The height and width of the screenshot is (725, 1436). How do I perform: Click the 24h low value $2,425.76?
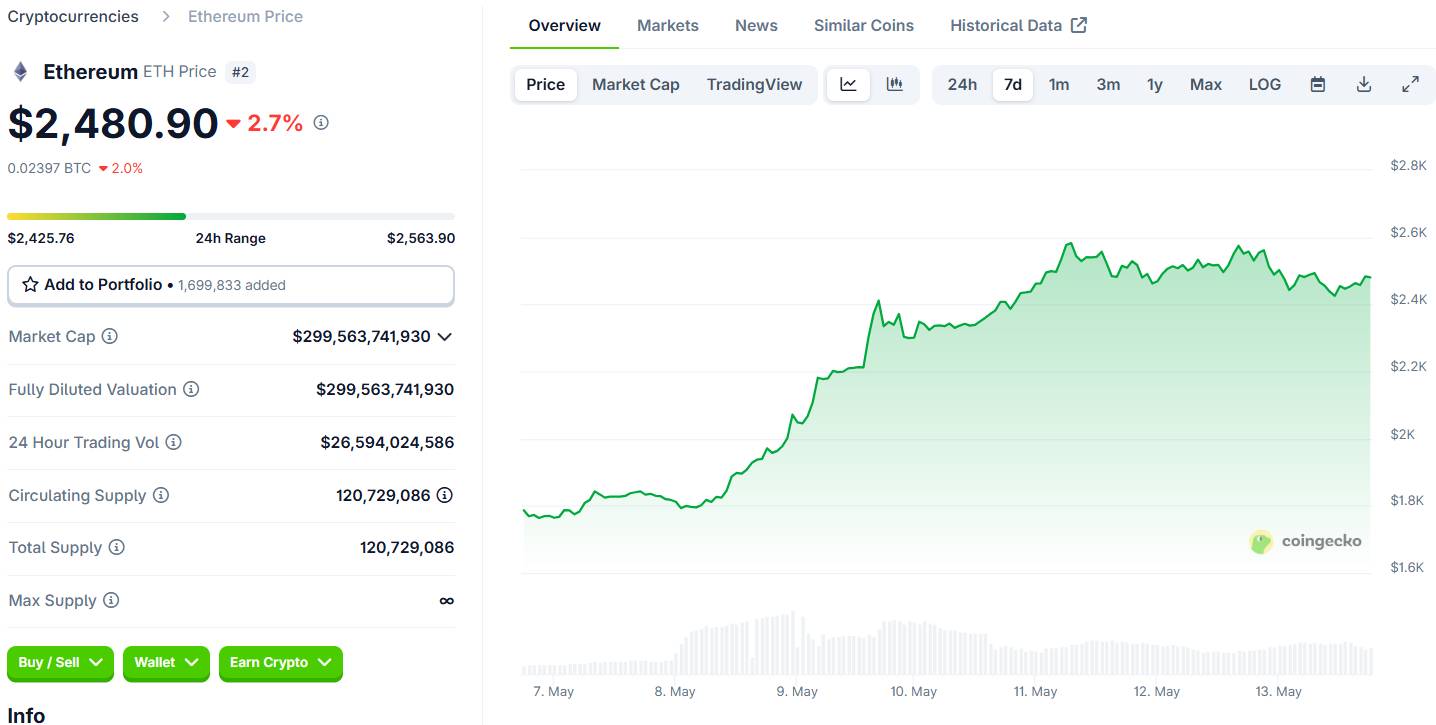[41, 238]
